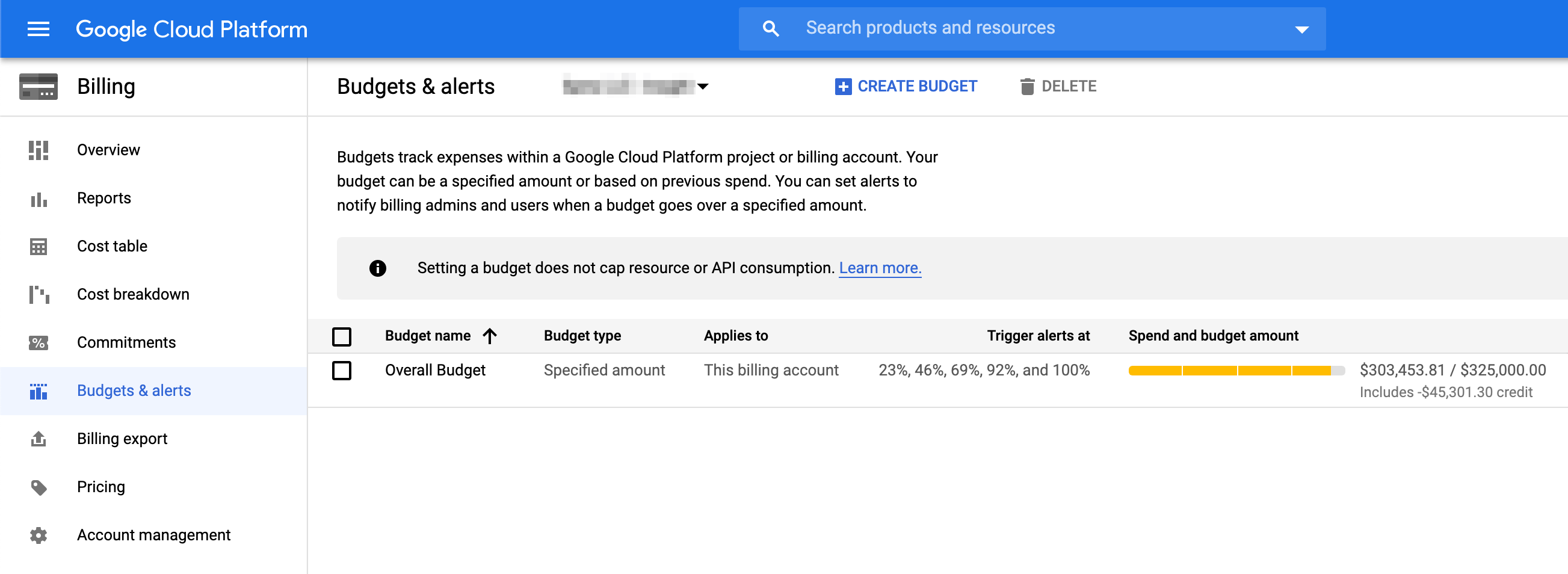Click the Applies to column header
This screenshot has height=574, width=1568.
[x=735, y=335]
